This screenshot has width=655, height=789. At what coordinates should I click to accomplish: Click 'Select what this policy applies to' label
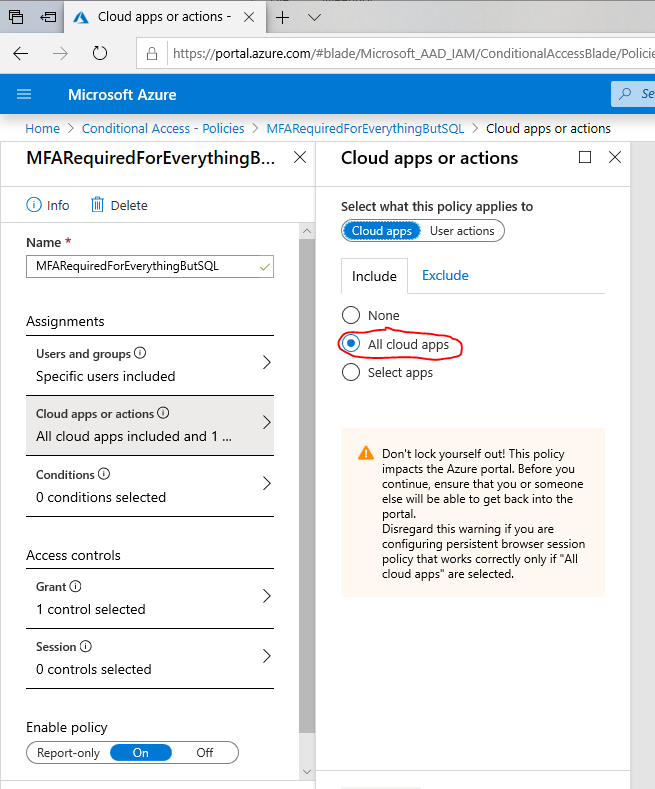click(437, 206)
